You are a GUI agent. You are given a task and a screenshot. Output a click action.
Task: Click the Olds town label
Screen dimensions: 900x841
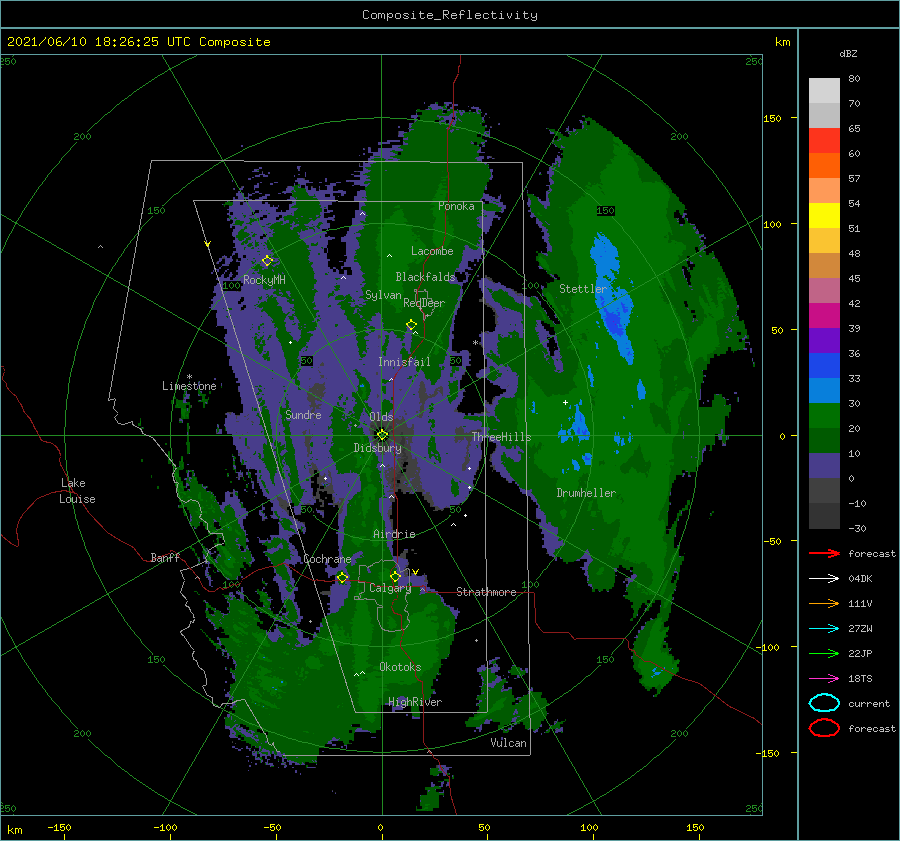pyautogui.click(x=381, y=417)
